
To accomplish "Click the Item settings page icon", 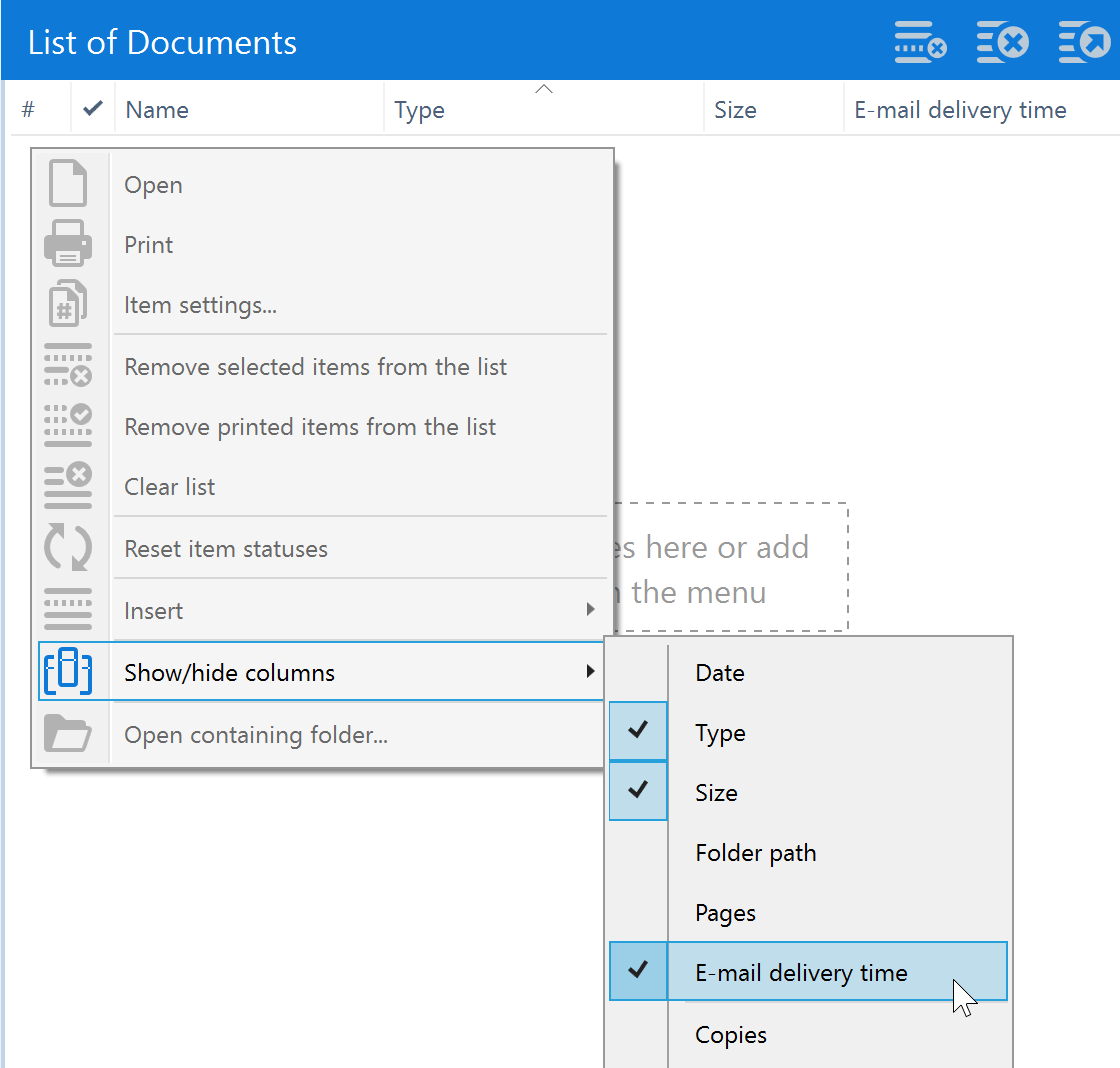I will pyautogui.click(x=68, y=304).
